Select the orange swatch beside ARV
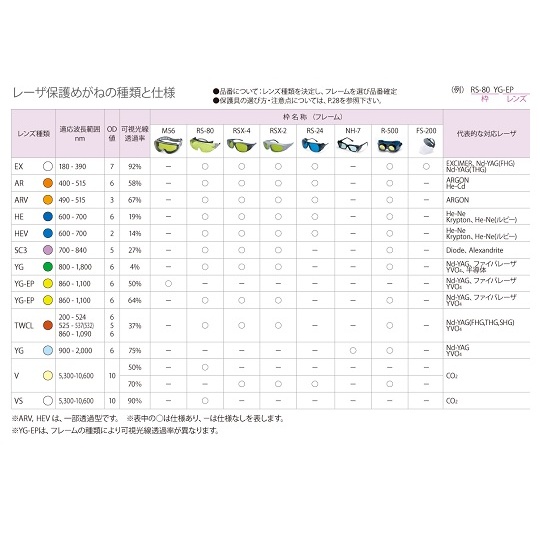 [48, 200]
